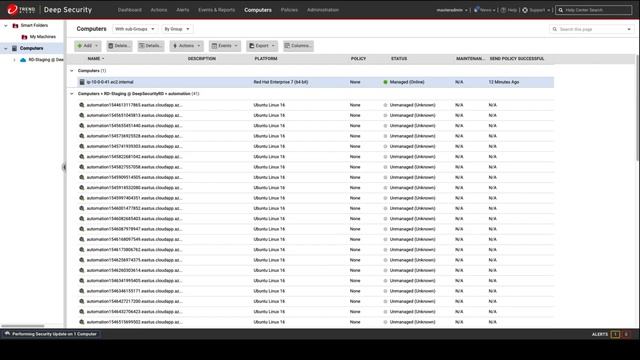The width and height of the screenshot is (640, 360).
Task: Click the News icon in header
Action: coord(476,10)
